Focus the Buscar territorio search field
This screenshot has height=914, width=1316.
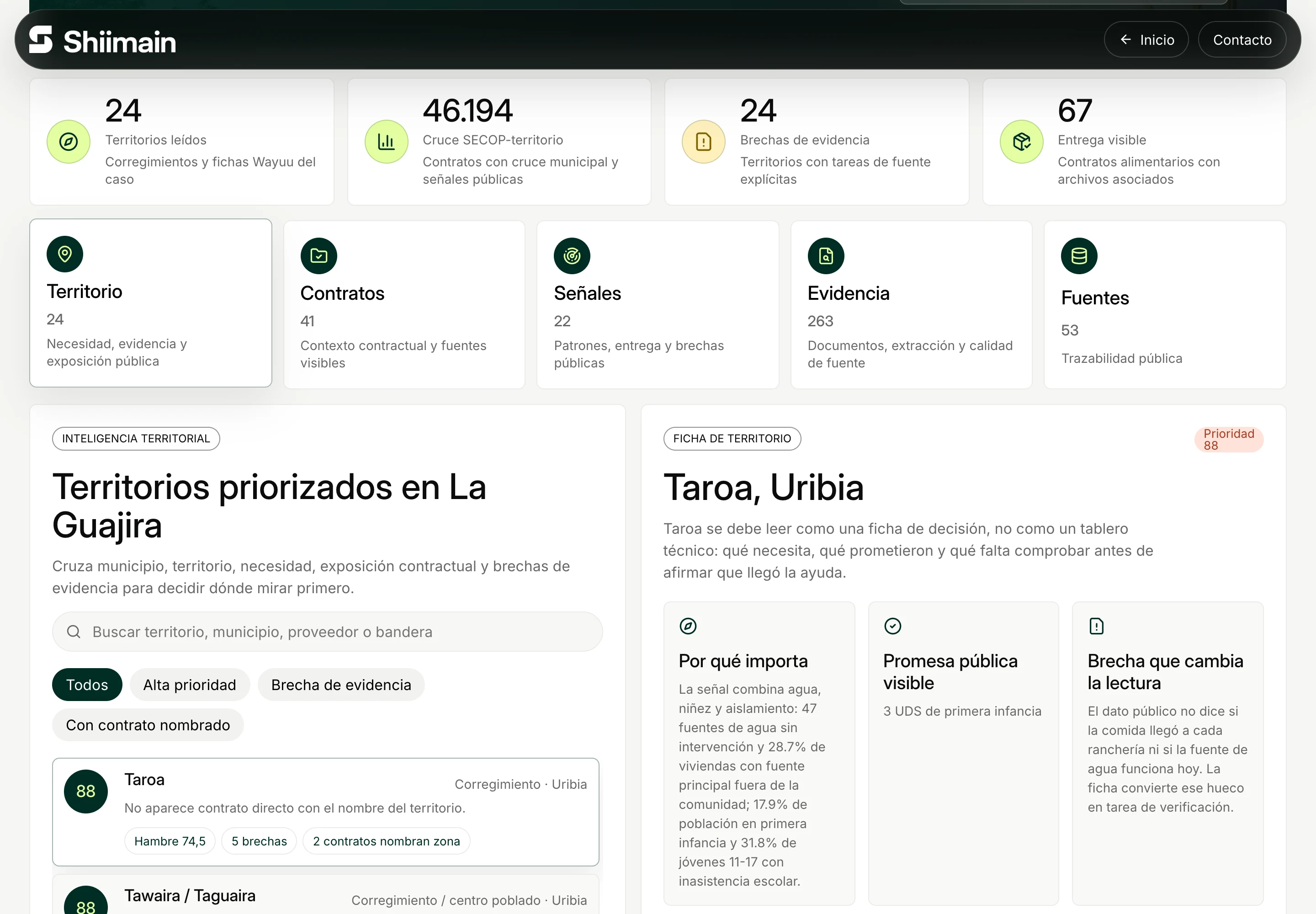(x=327, y=632)
